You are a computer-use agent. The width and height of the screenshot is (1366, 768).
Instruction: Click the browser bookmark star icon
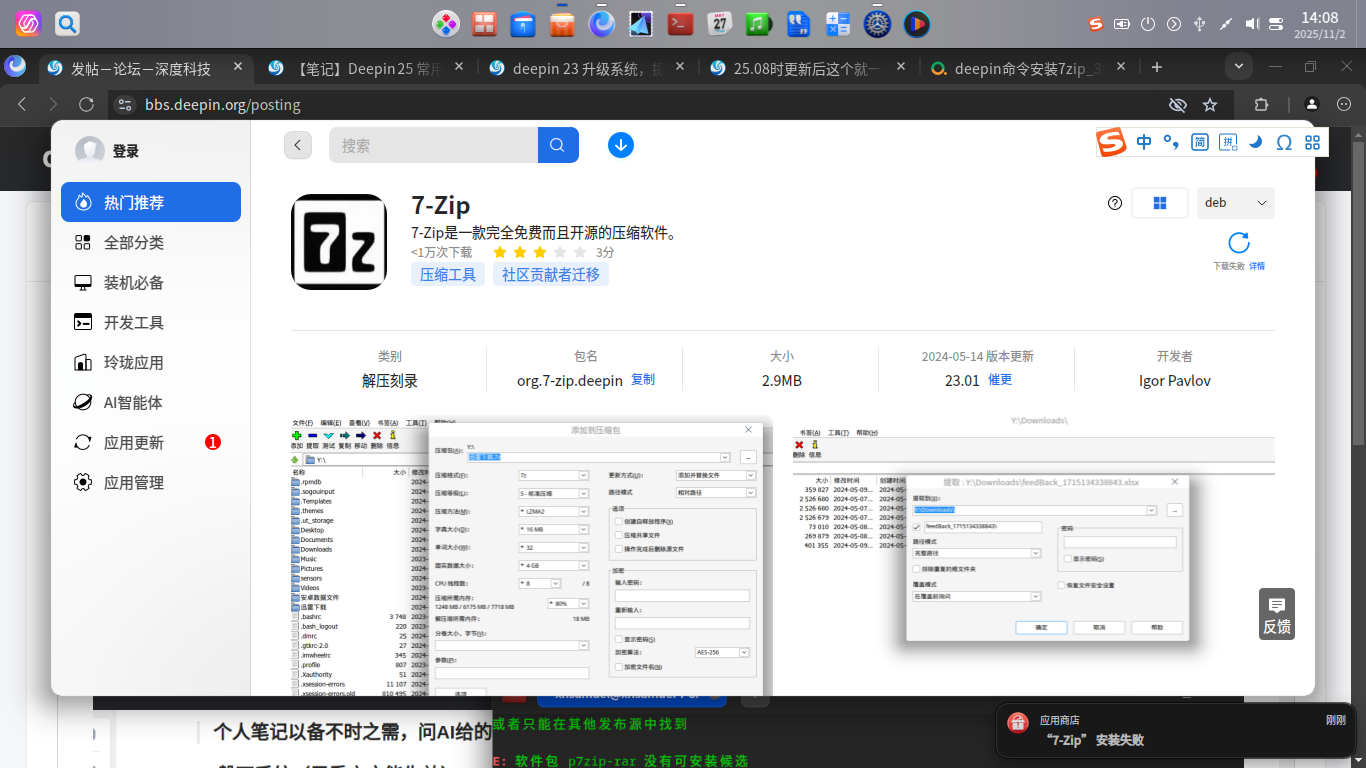[1210, 105]
